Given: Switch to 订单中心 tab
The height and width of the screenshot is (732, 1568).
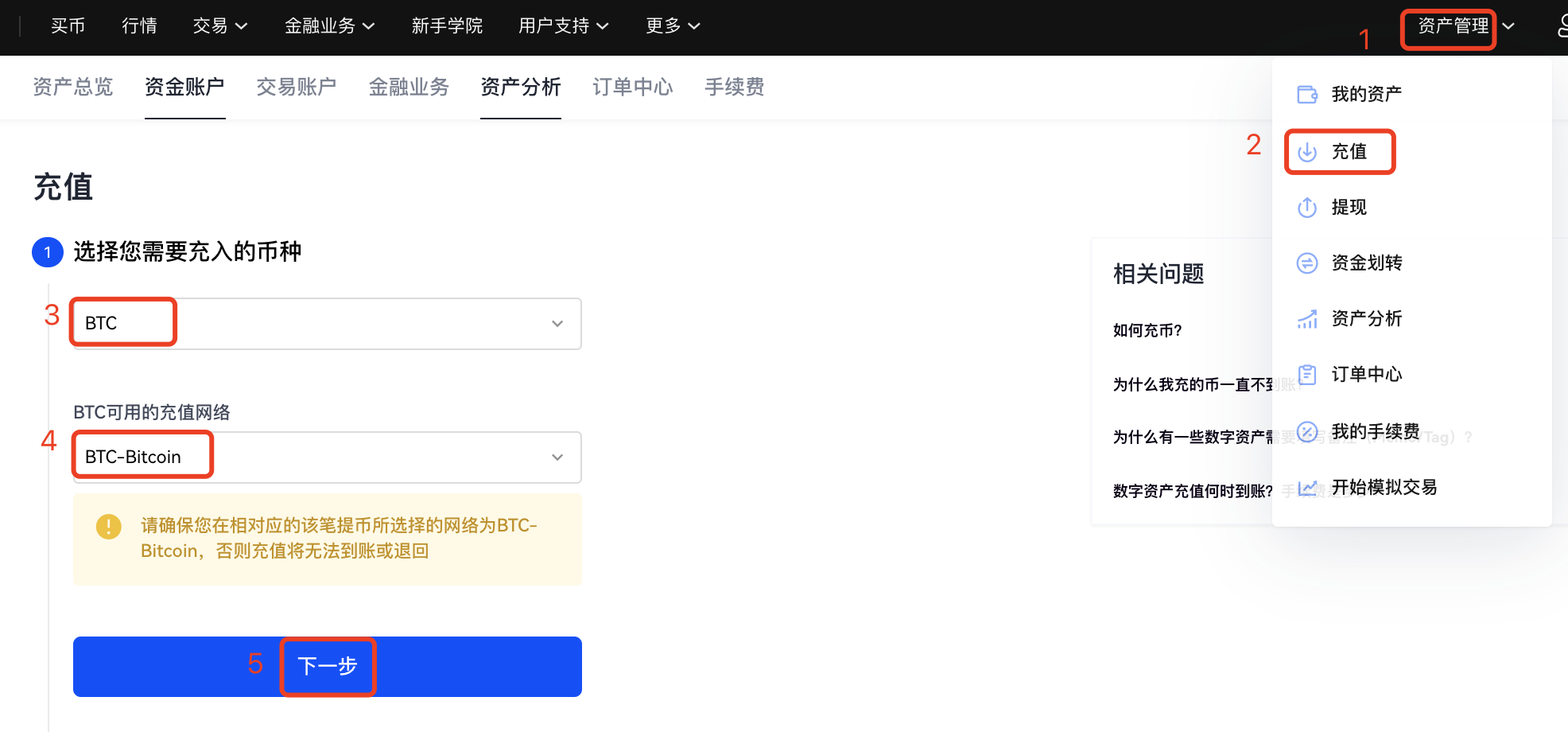Looking at the screenshot, I should (x=633, y=87).
